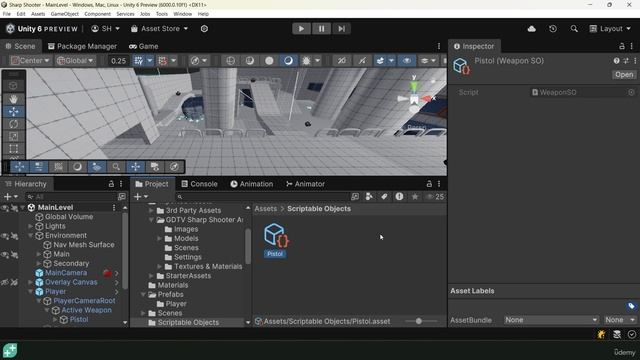Click the green Y axis of orientation gizmo
This screenshot has width=640, height=360.
(414, 86)
